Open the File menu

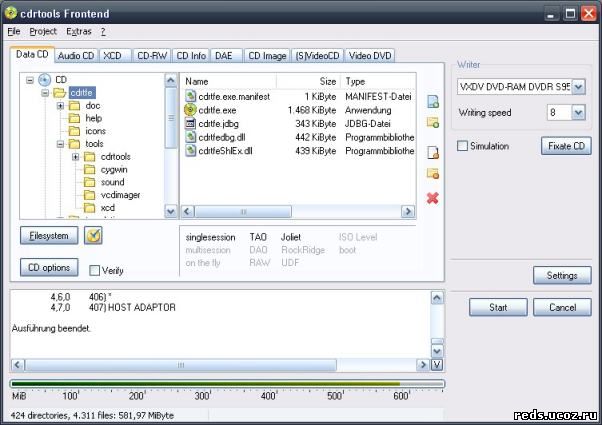[x=14, y=31]
